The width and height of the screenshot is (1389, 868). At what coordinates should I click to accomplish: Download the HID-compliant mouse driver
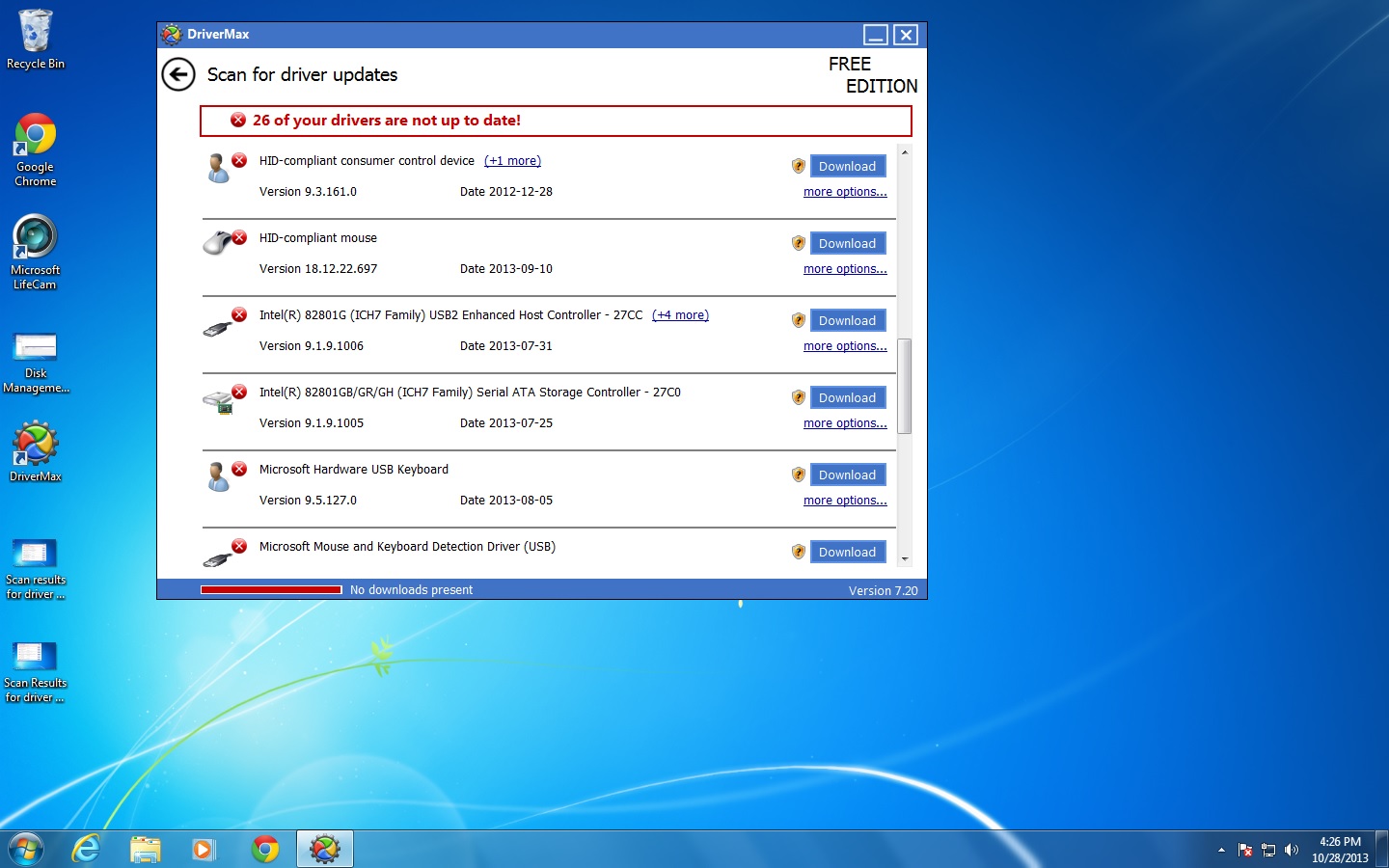coord(848,243)
